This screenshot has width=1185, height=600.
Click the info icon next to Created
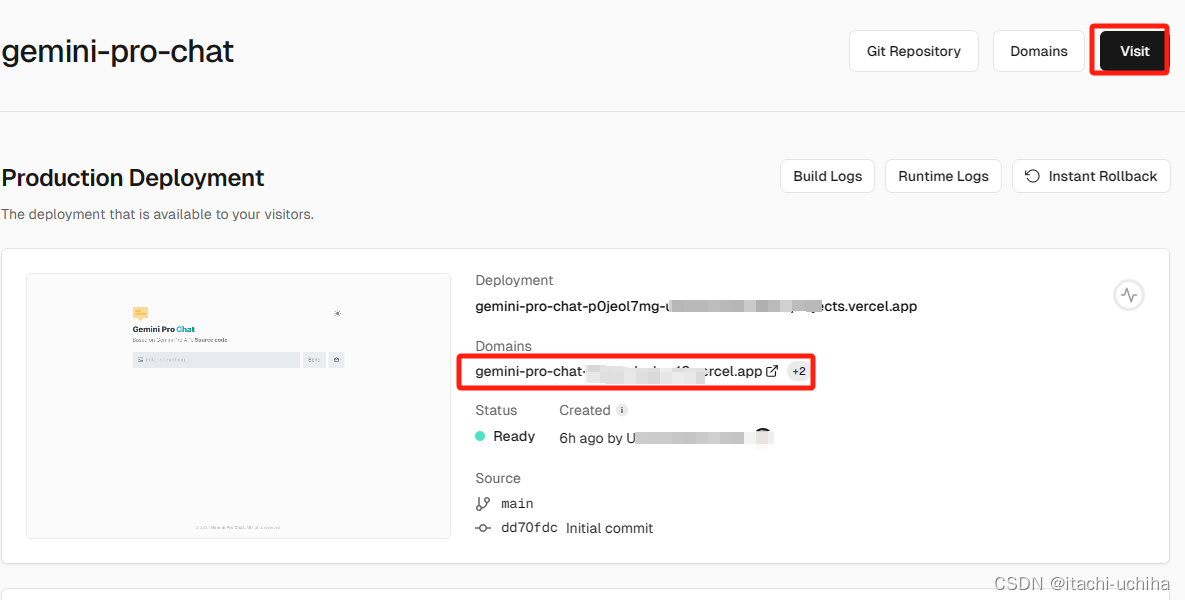coord(622,410)
